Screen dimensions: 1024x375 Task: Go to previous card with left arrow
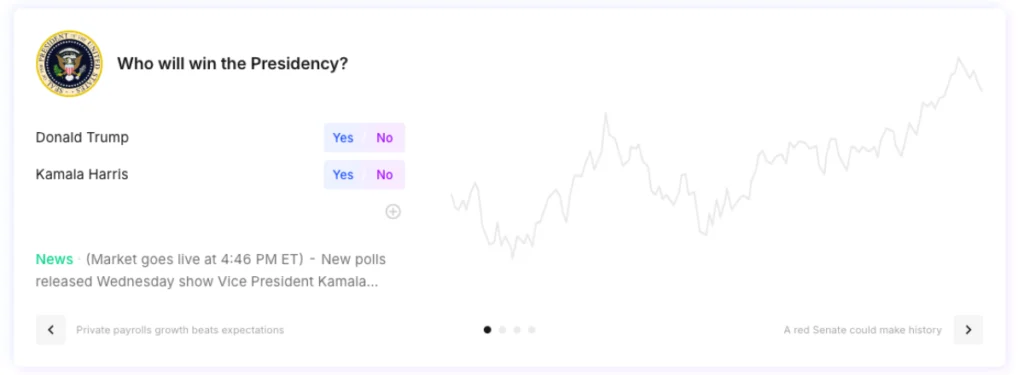point(51,330)
